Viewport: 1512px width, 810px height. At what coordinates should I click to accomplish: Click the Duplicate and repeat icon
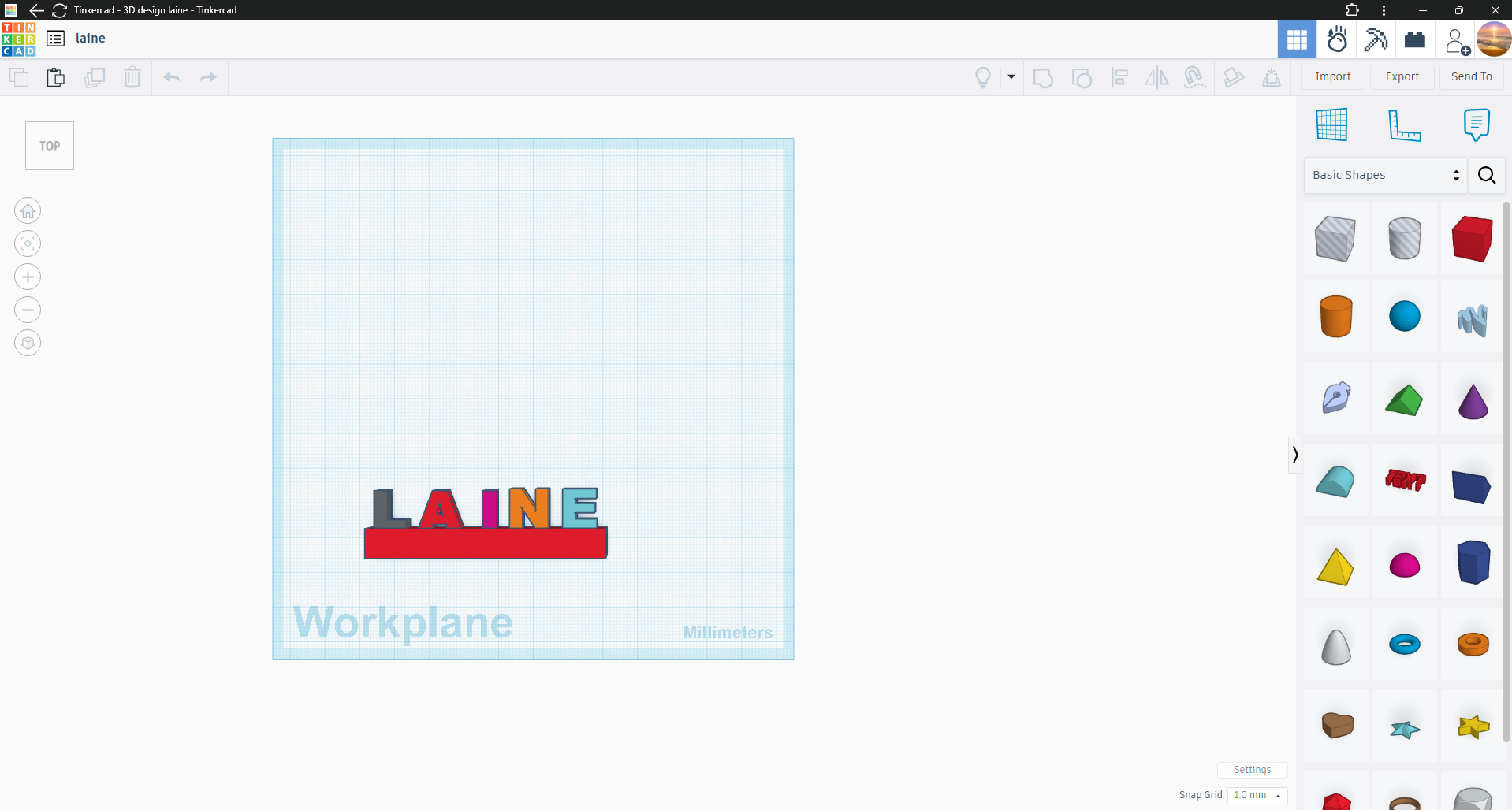click(x=95, y=77)
